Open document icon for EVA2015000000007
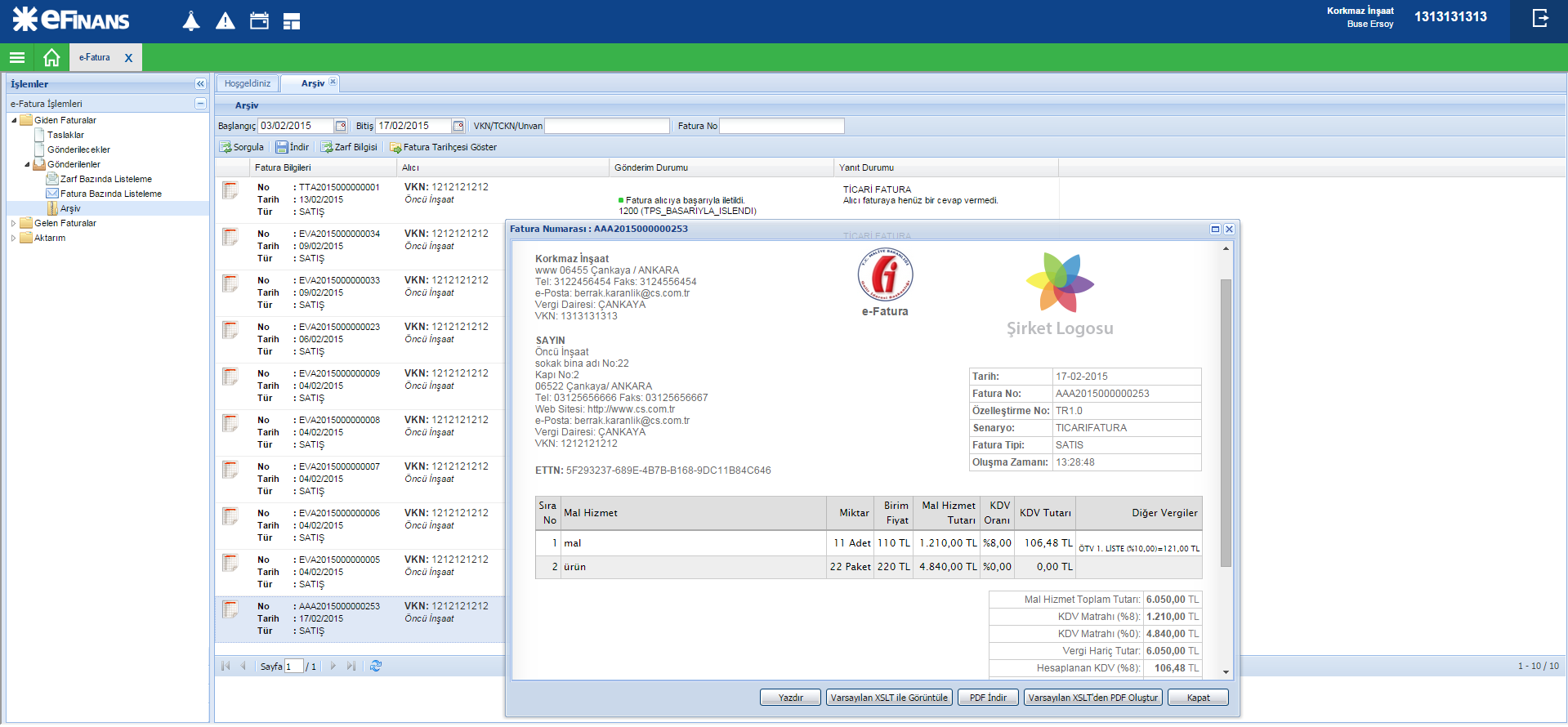Viewport: 1568px width, 727px height. pos(230,470)
